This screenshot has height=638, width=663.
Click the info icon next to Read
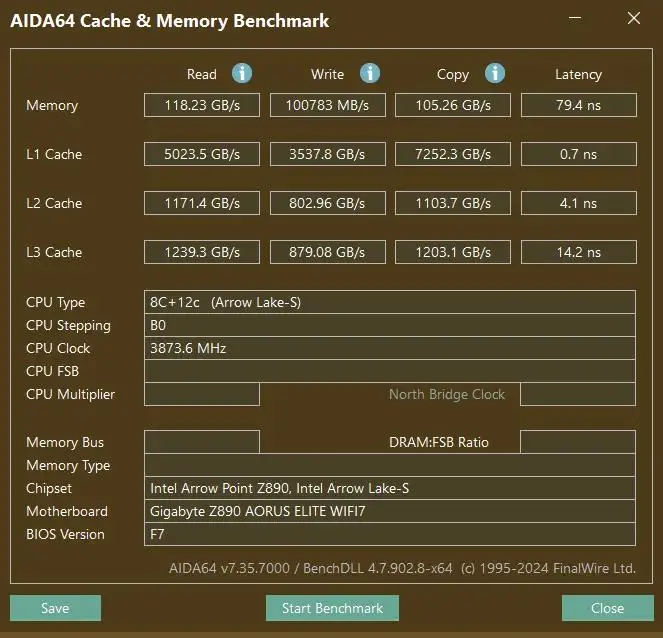point(242,74)
